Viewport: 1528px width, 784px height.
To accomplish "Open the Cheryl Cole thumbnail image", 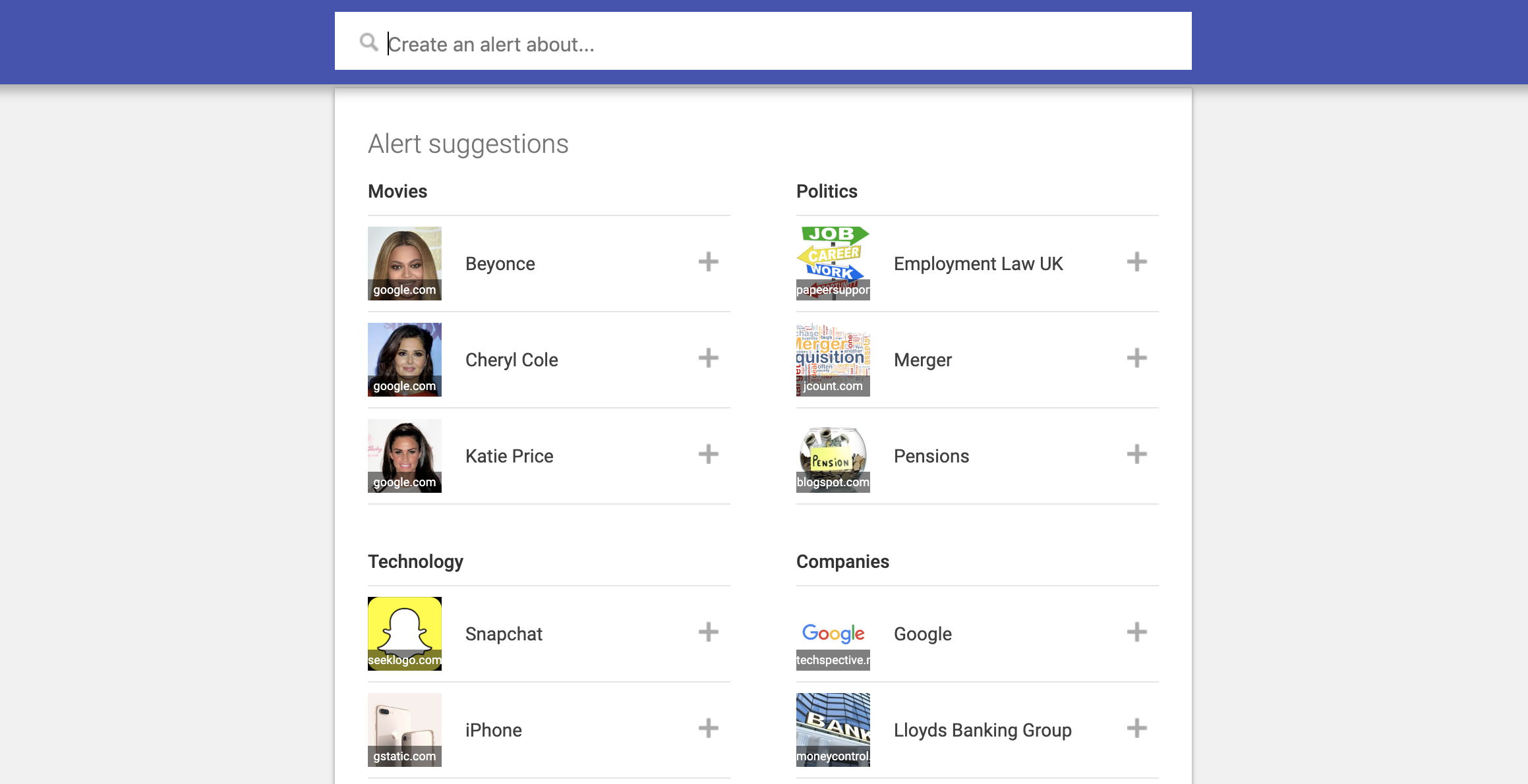I will click(x=405, y=360).
